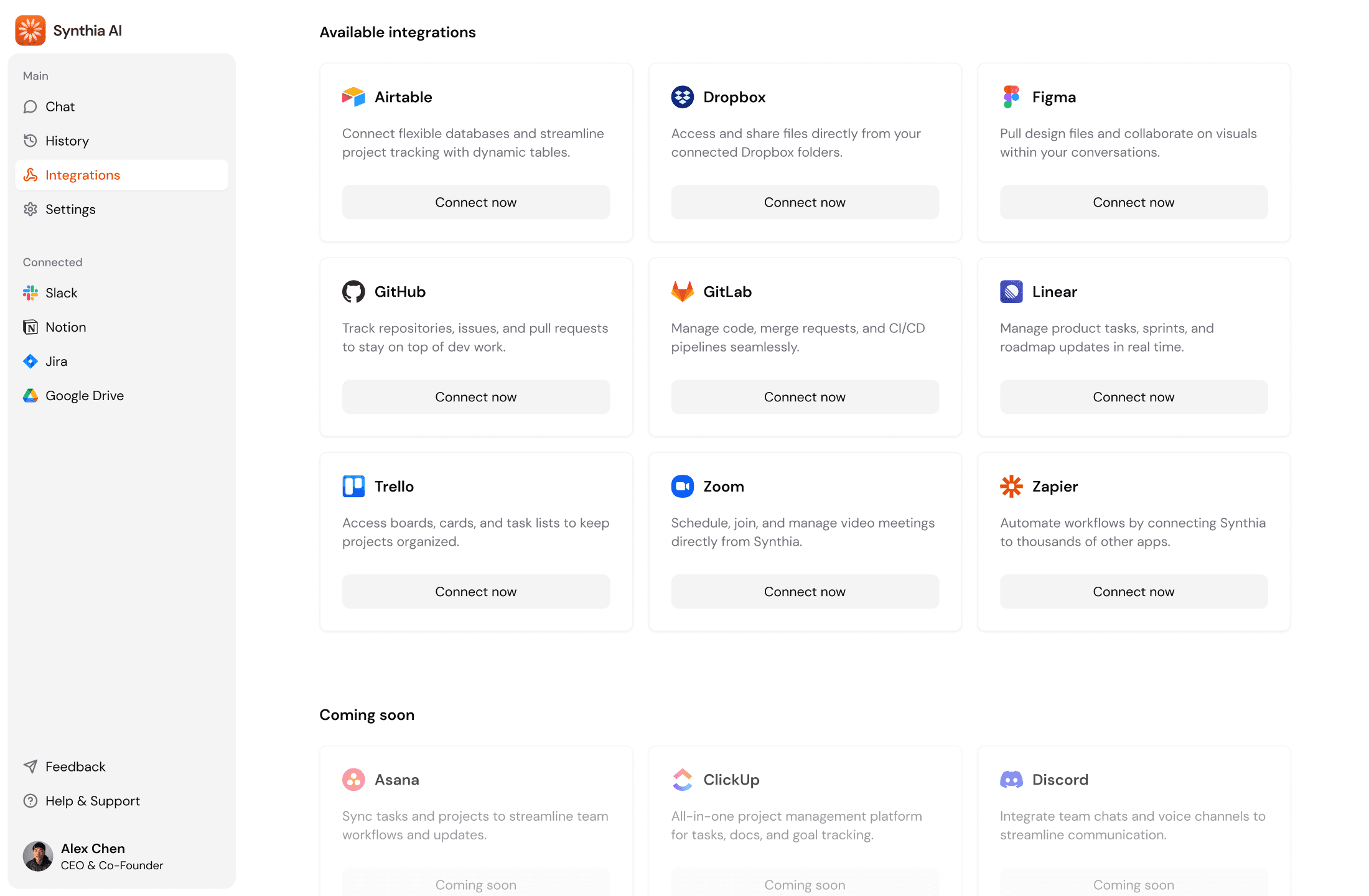The width and height of the screenshot is (1369, 896).
Task: Click the Google Drive icon
Action: 30,395
